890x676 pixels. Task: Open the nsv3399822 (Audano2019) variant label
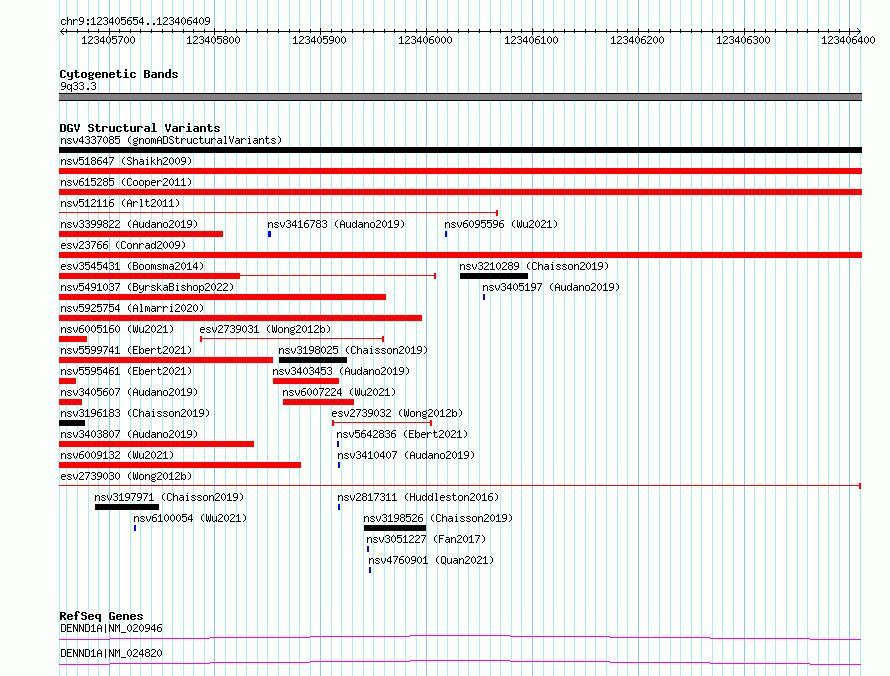pos(129,224)
